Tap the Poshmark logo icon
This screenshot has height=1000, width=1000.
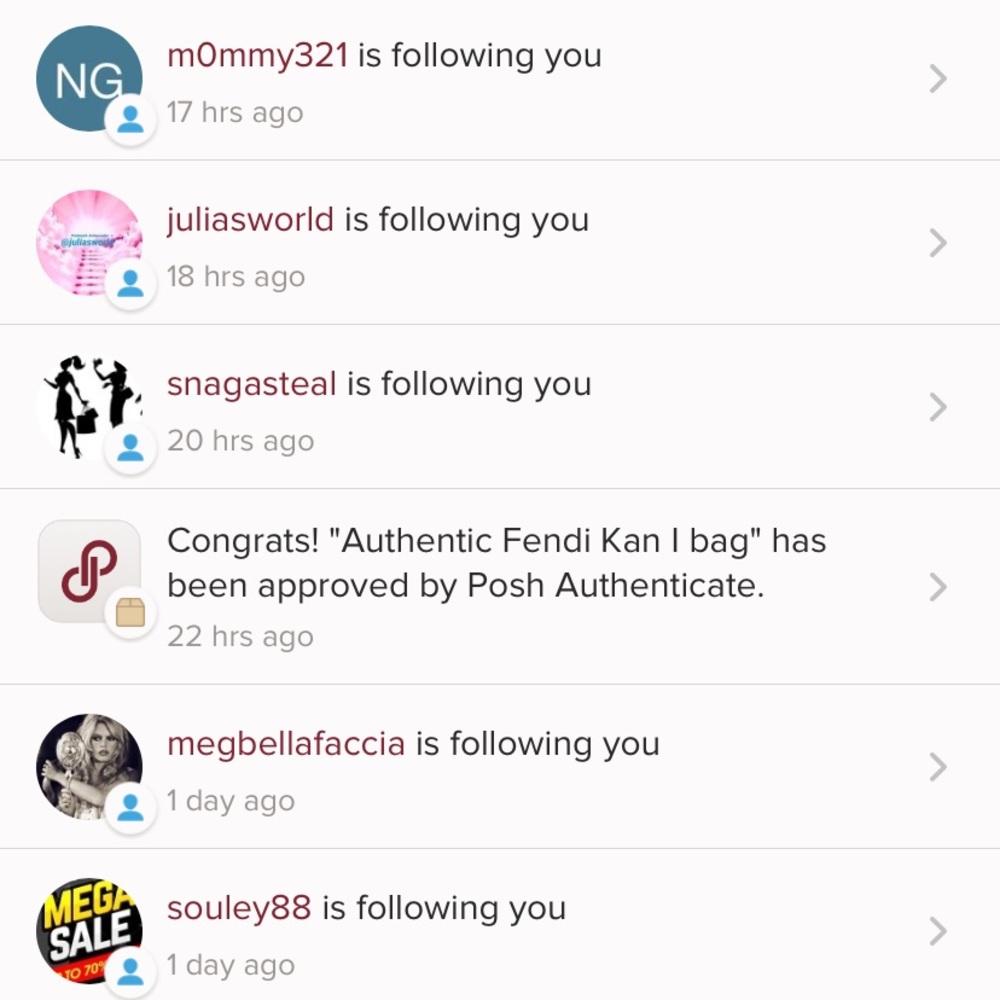coord(89,571)
